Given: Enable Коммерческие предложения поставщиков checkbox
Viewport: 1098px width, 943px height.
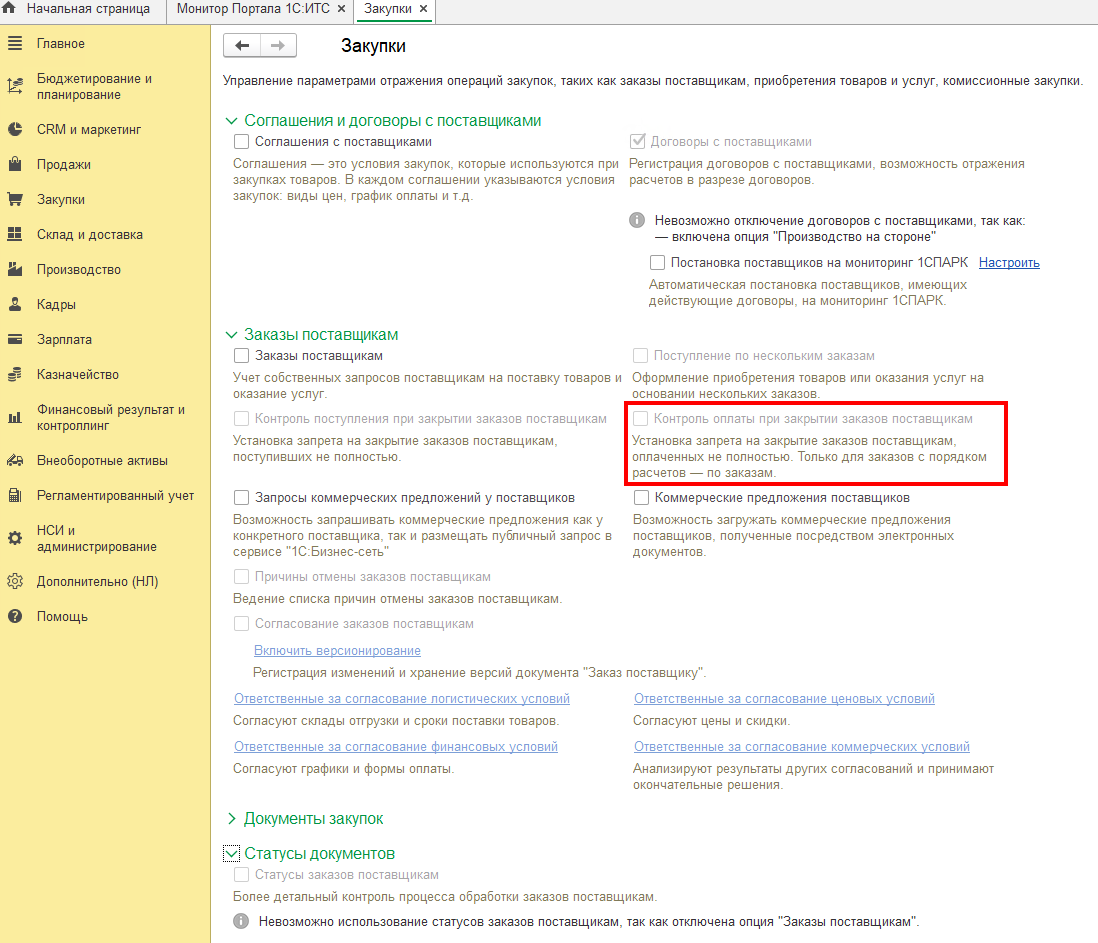Looking at the screenshot, I should pos(641,498).
